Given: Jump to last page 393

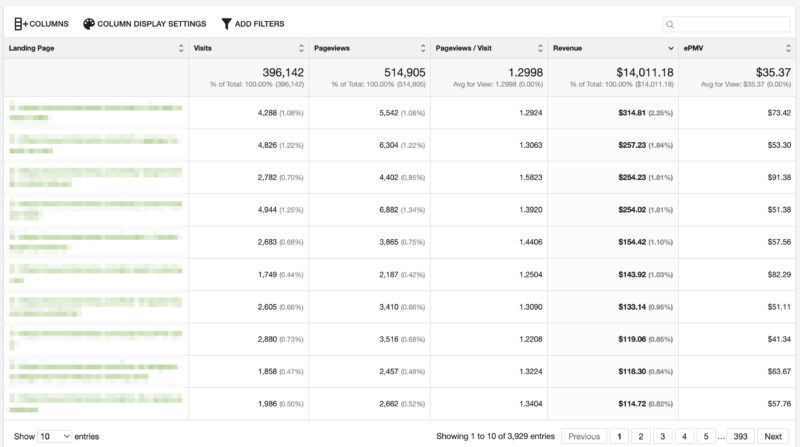Looking at the screenshot, I should tap(739, 436).
